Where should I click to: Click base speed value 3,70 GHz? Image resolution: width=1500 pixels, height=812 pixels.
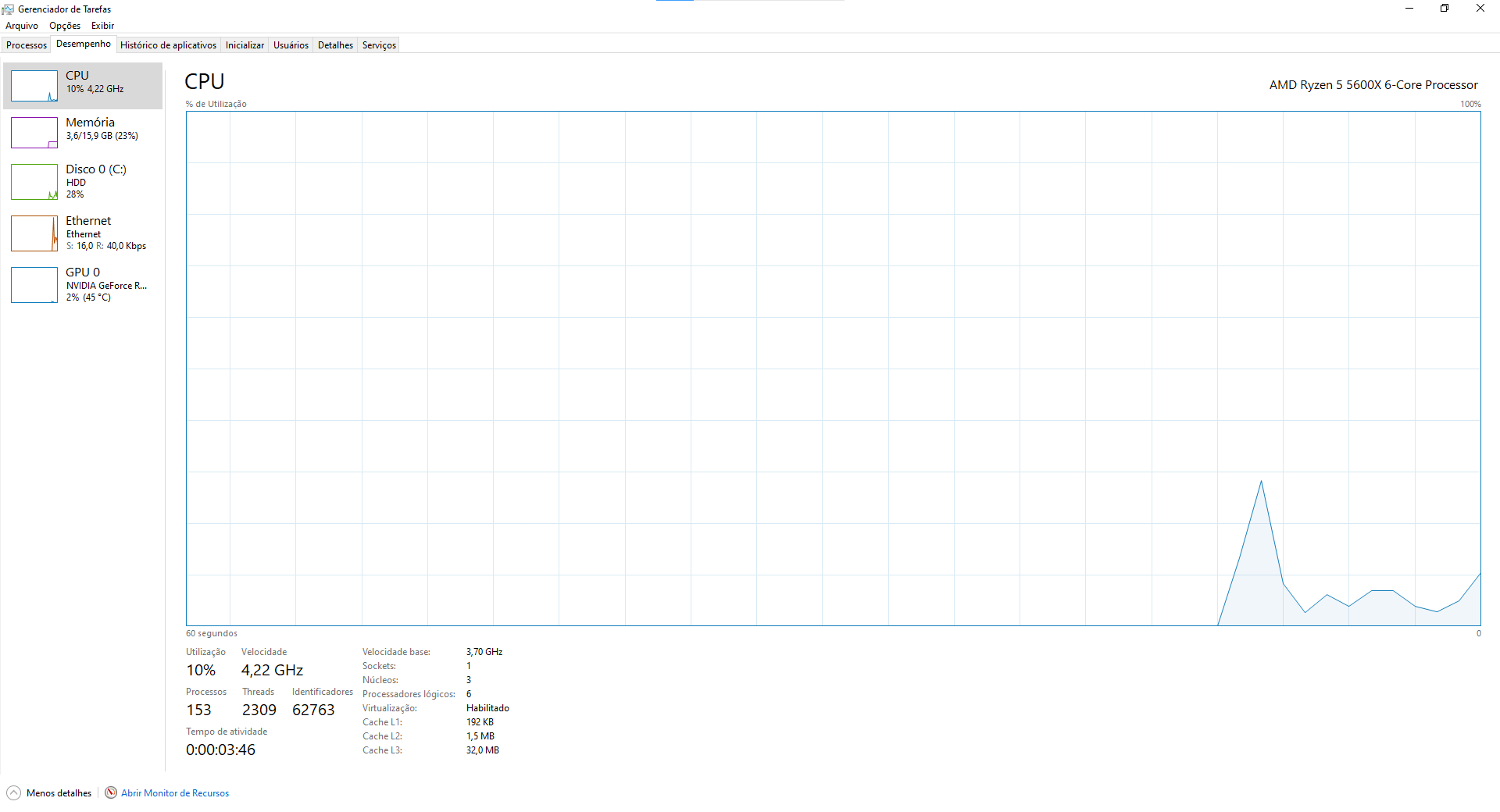tap(484, 652)
